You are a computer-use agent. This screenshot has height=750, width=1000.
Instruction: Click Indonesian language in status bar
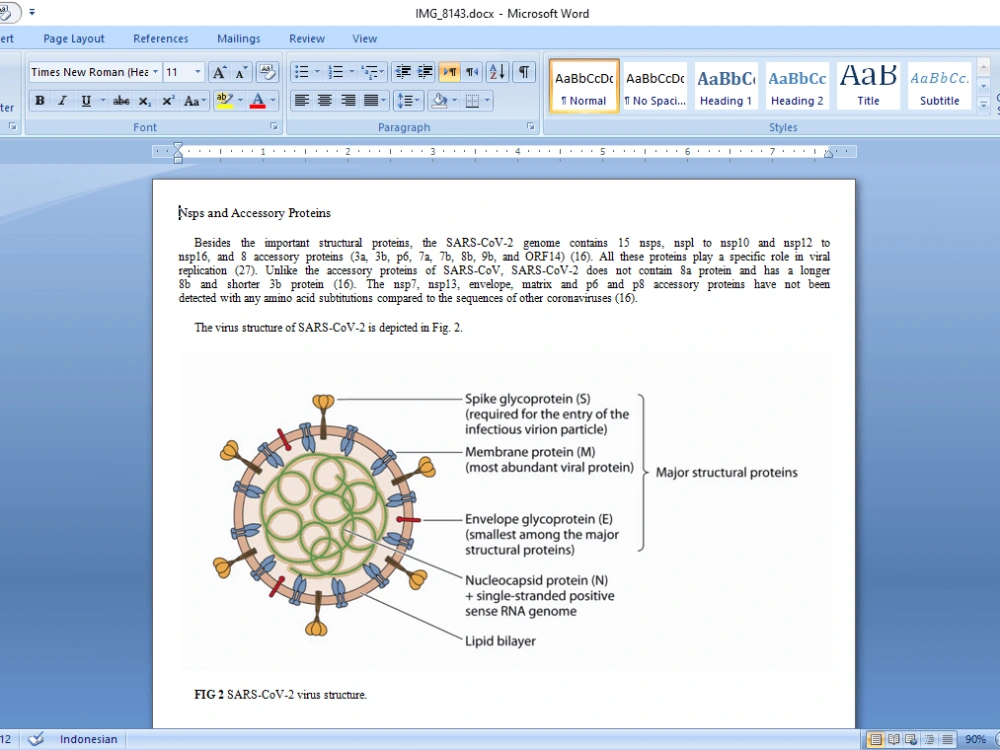pyautogui.click(x=89, y=739)
